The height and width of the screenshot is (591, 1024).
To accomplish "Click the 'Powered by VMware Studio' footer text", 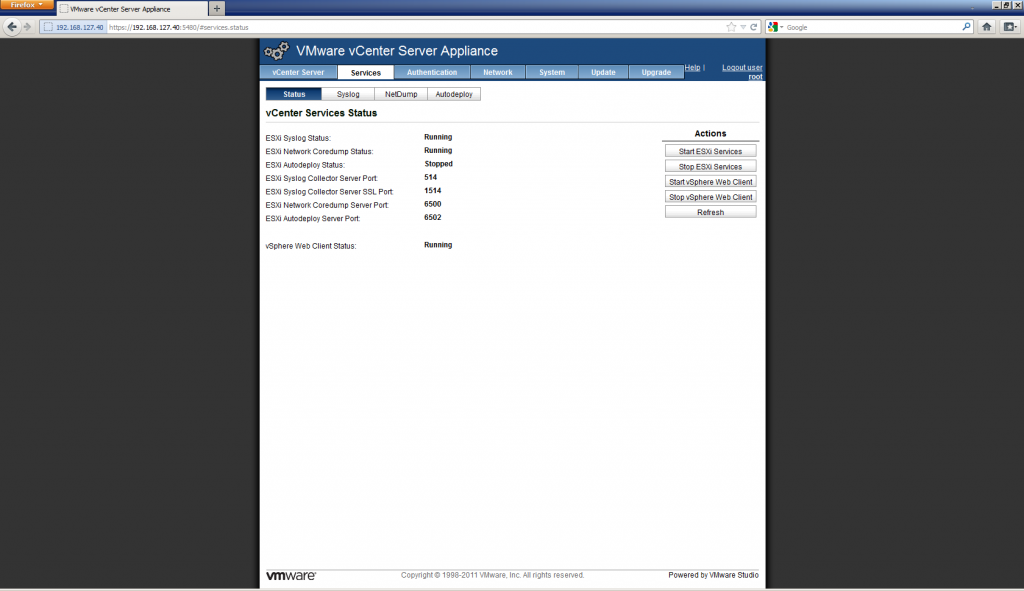I will [713, 575].
